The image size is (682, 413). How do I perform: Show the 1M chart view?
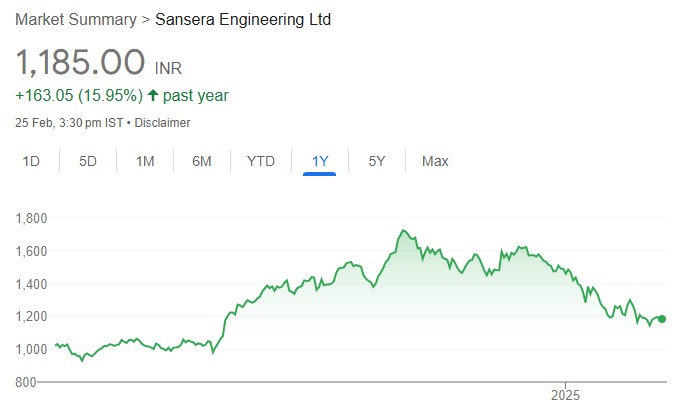pos(145,161)
